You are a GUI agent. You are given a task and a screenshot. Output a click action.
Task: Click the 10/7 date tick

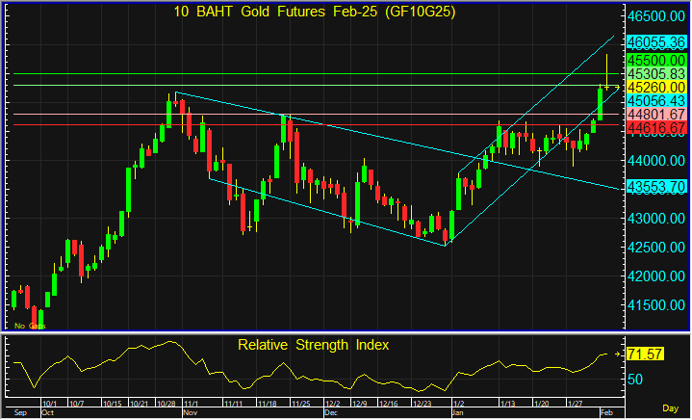(x=77, y=404)
